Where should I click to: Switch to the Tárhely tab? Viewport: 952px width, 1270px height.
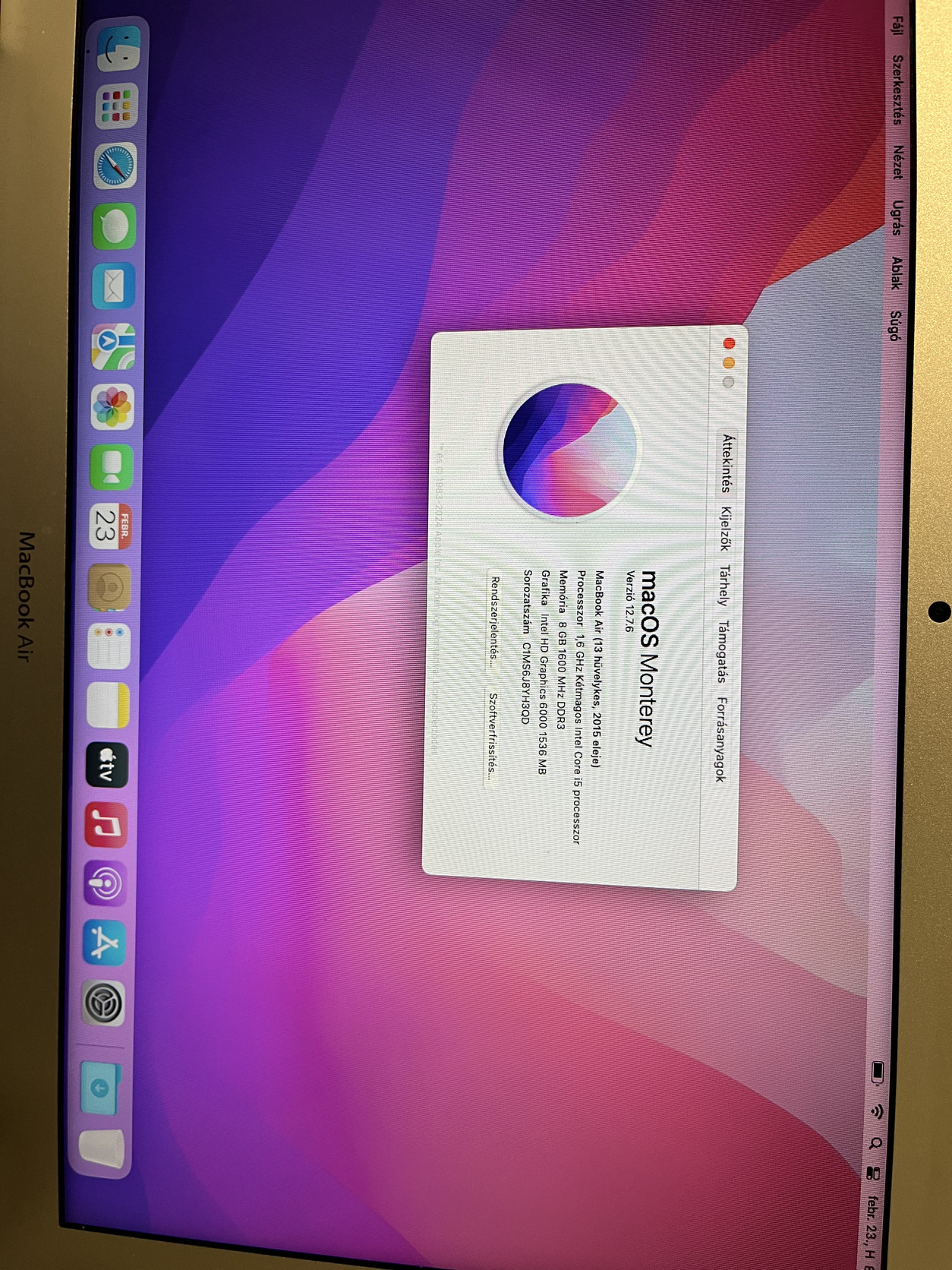coord(723,586)
